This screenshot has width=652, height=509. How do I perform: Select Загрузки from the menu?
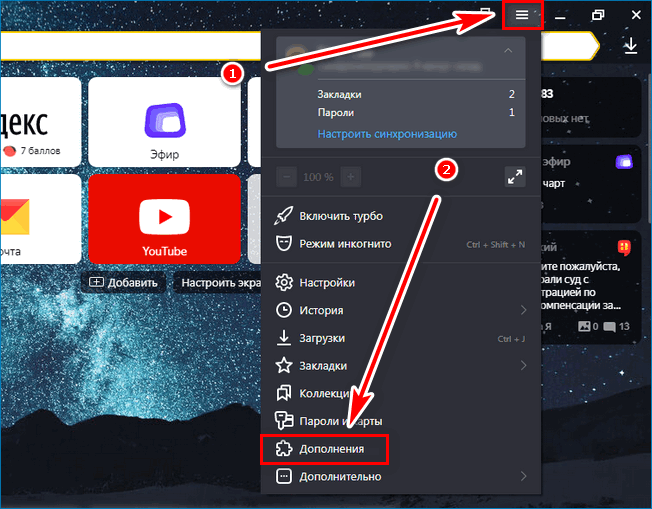322,338
